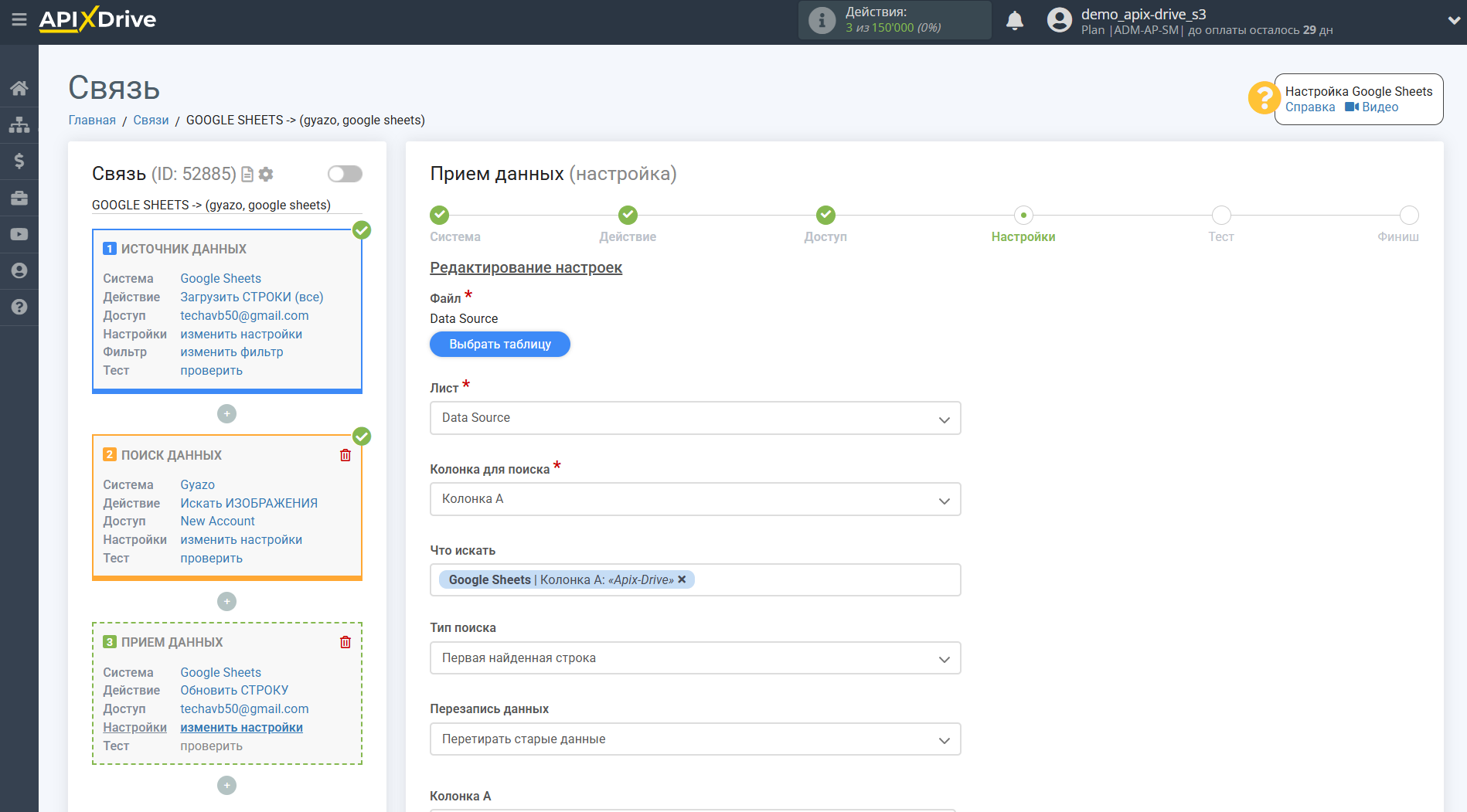The image size is (1467, 812).
Task: Delete the ПОИСК ДАННЫХ block with the trash icon
Action: [x=345, y=455]
